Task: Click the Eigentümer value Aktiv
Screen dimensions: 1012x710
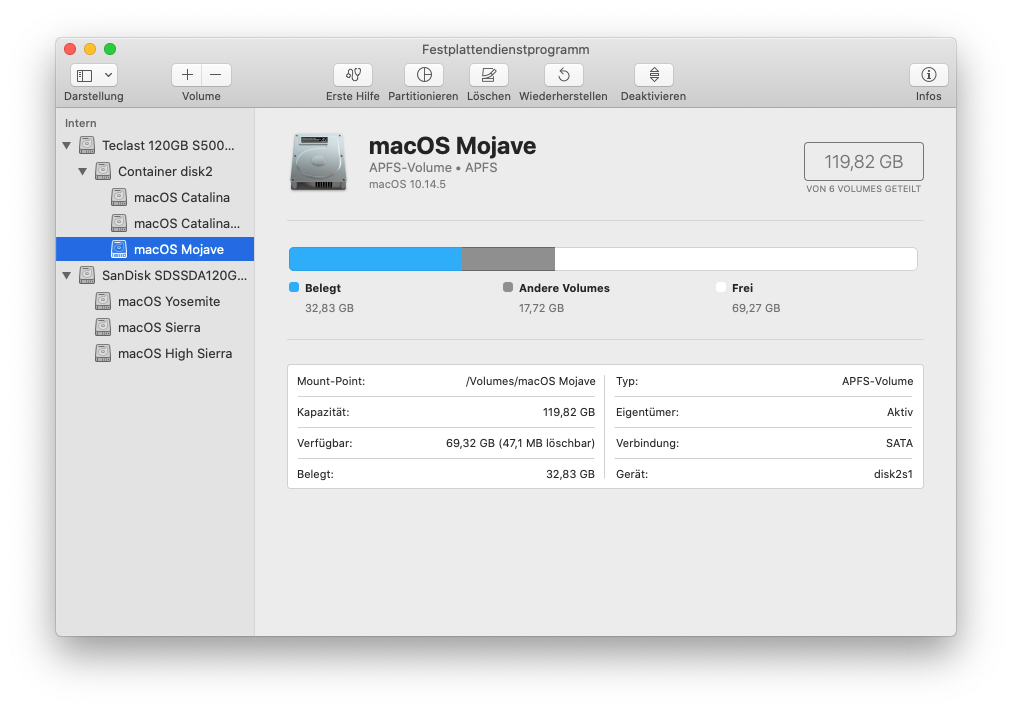Action: (900, 412)
